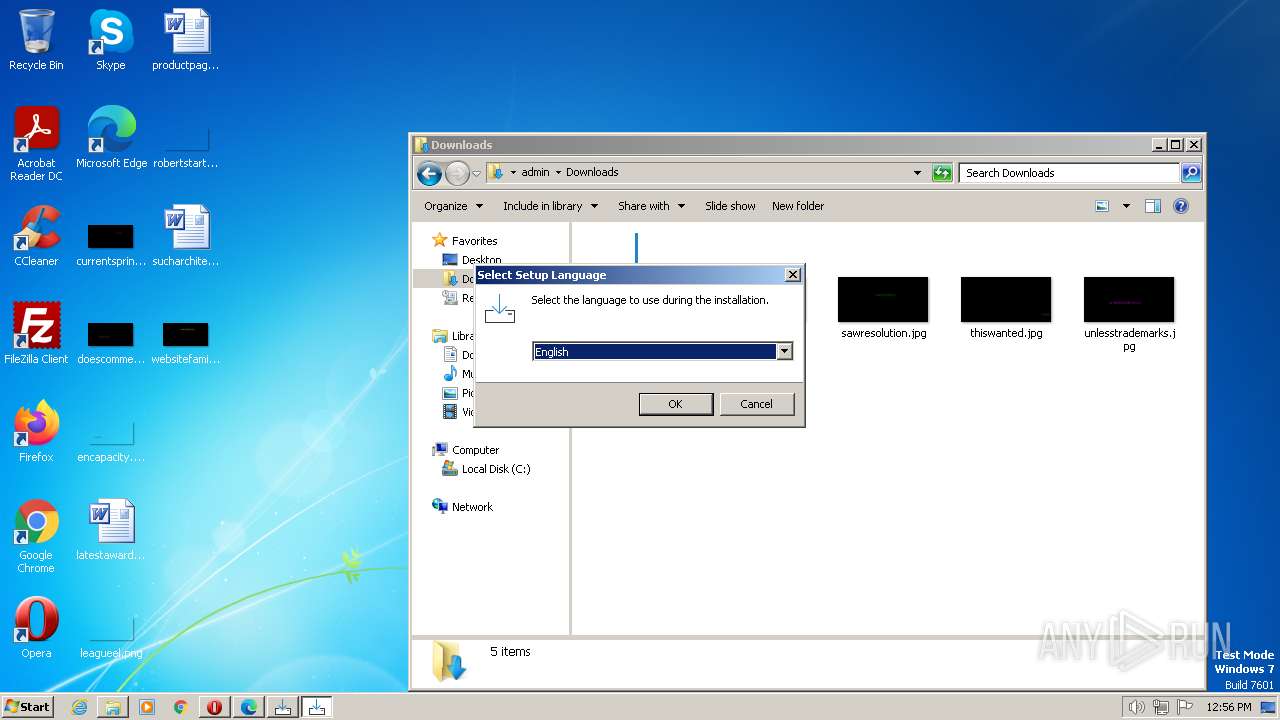Click New folder in Explorer toolbar
Screen dimensions: 1280x720
[x=798, y=206]
